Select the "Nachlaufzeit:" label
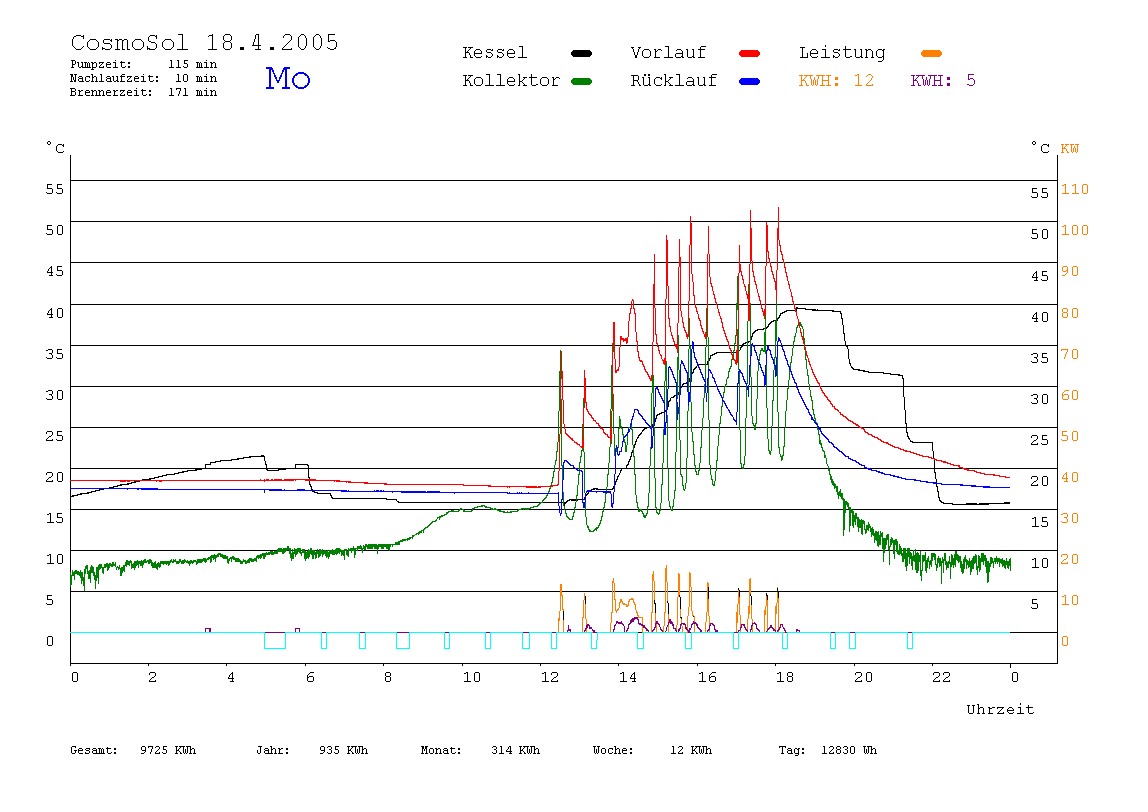This screenshot has height=812, width=1148. [114, 78]
